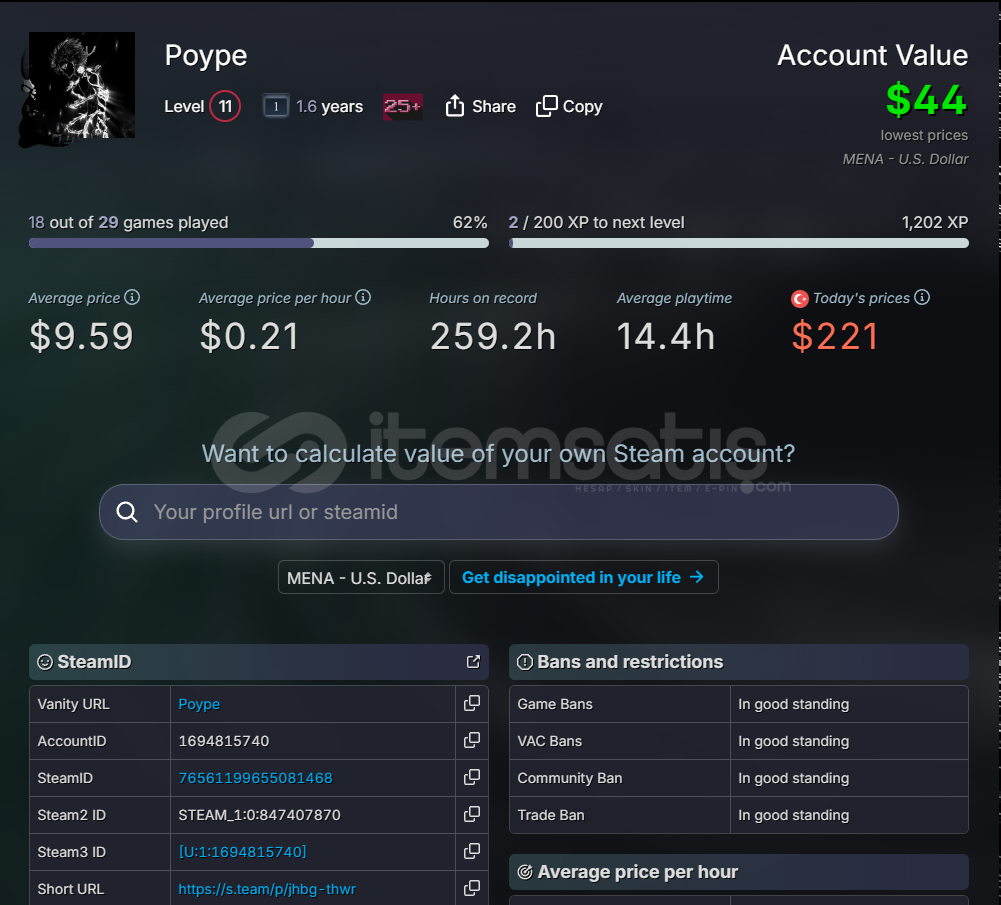Copy the Vanity URL value
This screenshot has height=905, width=1001.
472,703
